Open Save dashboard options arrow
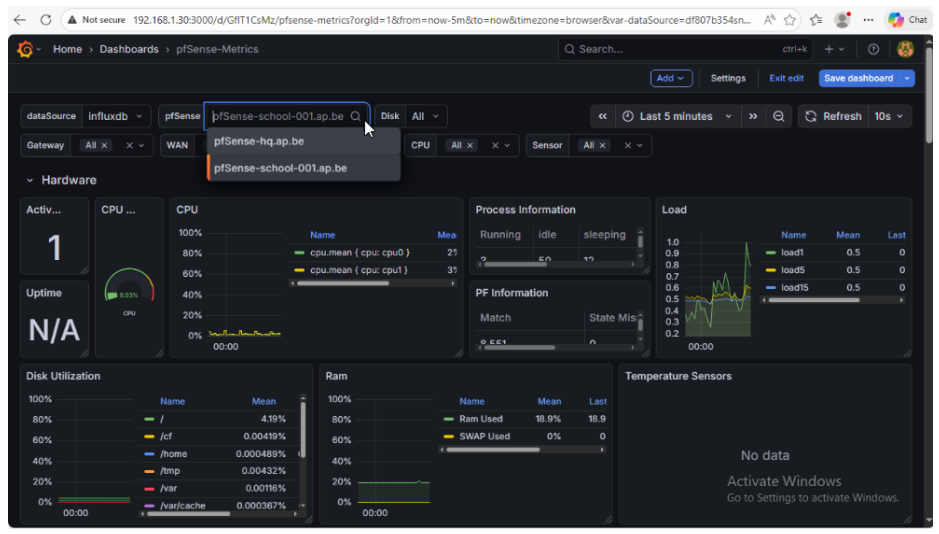Image resolution: width=939 pixels, height=534 pixels. [907, 78]
